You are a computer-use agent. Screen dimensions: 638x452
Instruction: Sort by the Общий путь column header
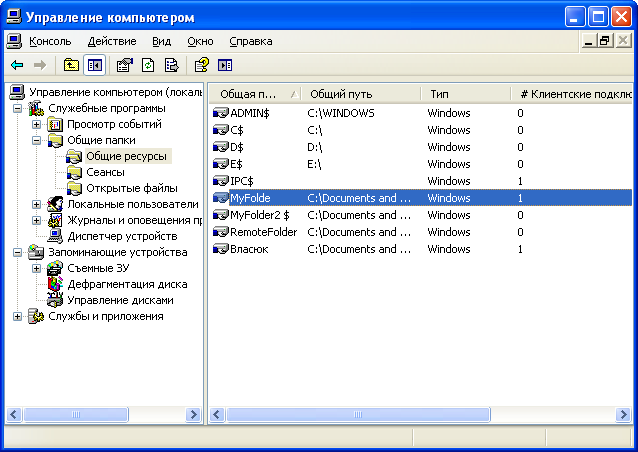pyautogui.click(x=361, y=94)
